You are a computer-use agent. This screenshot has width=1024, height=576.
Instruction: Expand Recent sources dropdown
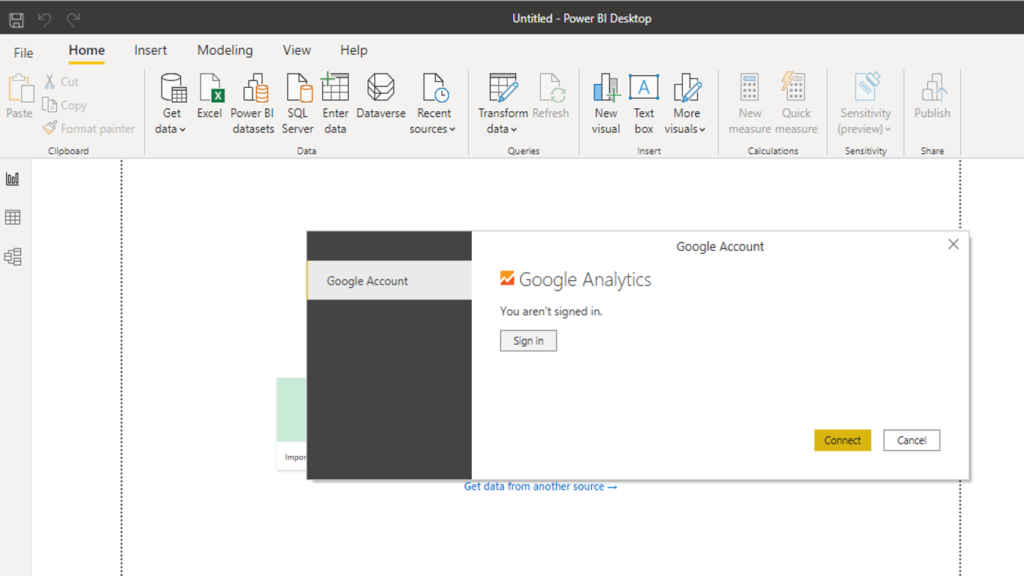433,104
